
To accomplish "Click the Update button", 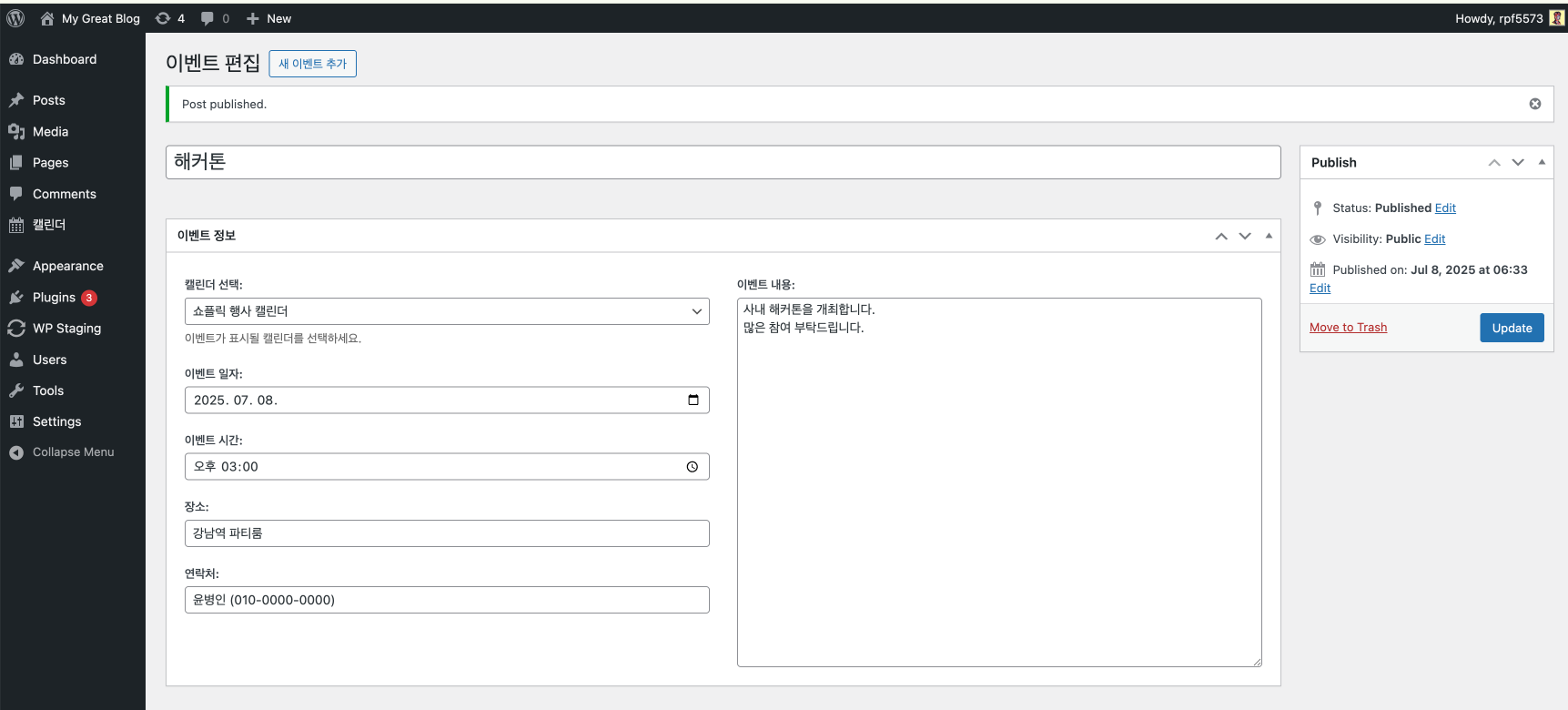I will [x=1511, y=328].
